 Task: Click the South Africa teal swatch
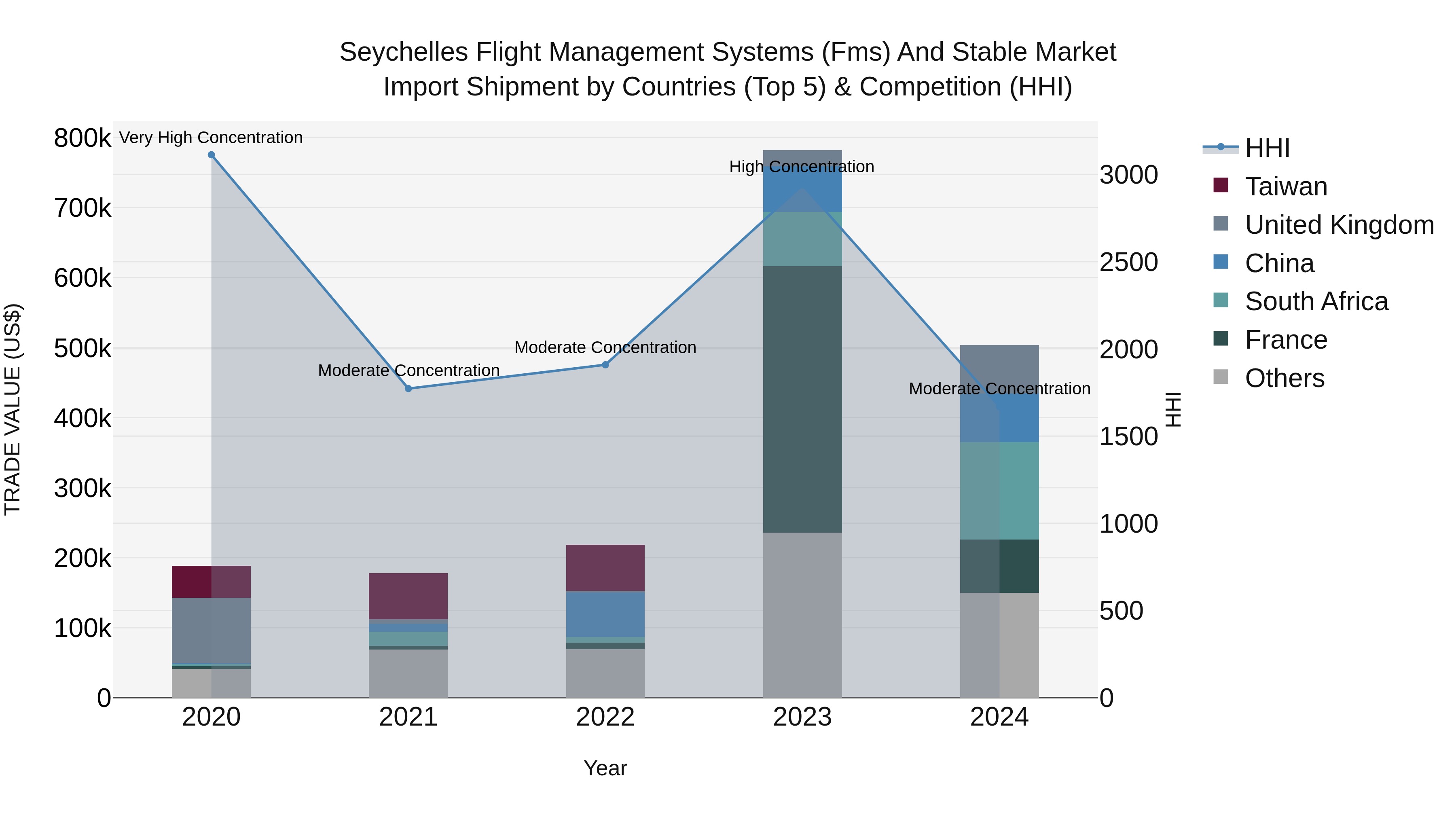[1221, 300]
